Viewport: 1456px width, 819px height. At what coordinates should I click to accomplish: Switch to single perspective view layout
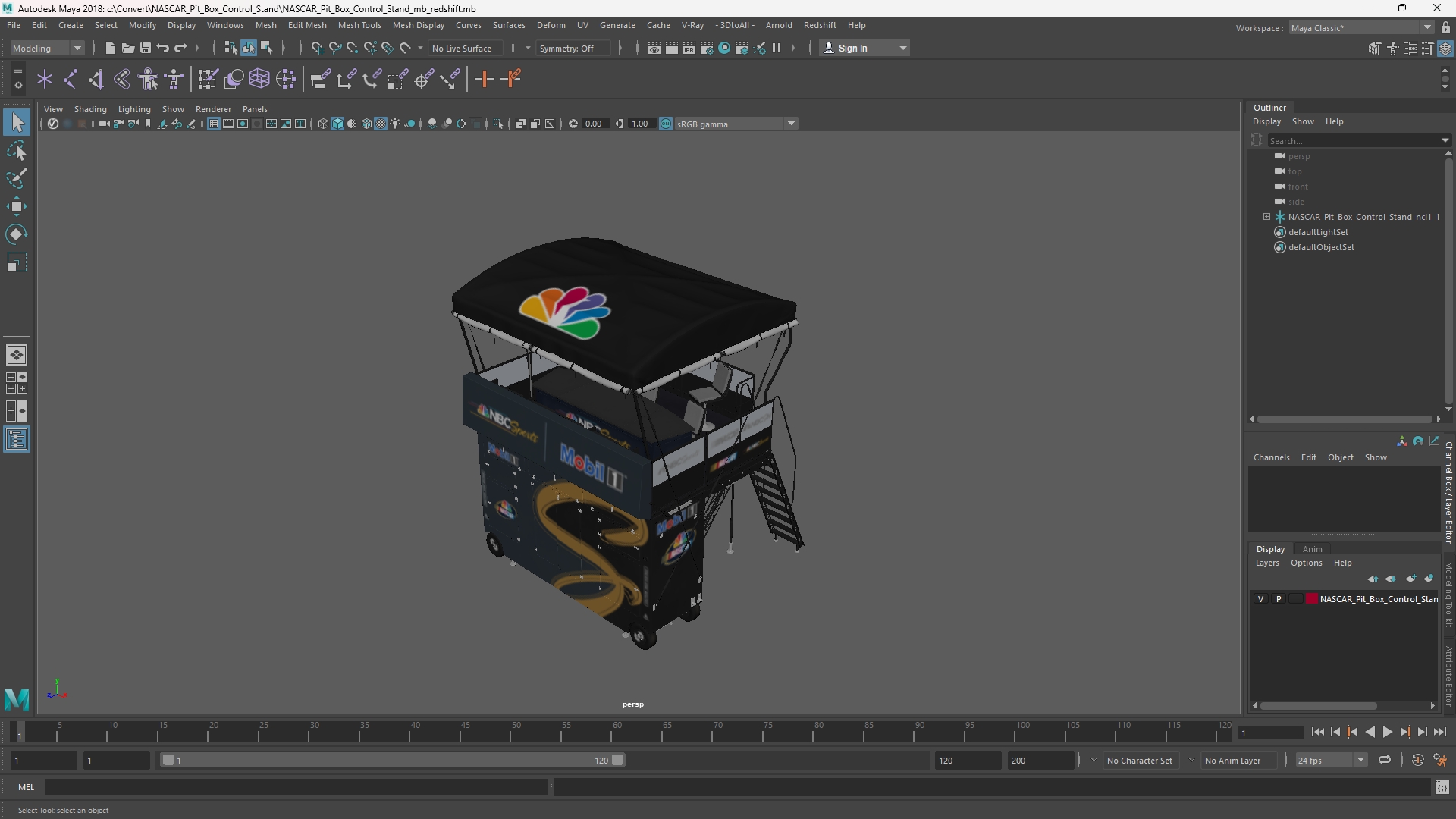[17, 355]
